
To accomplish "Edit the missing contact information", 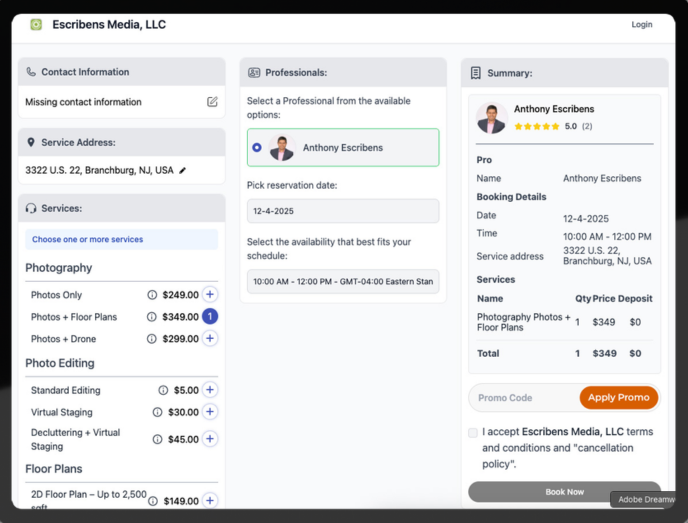I will click(x=212, y=102).
